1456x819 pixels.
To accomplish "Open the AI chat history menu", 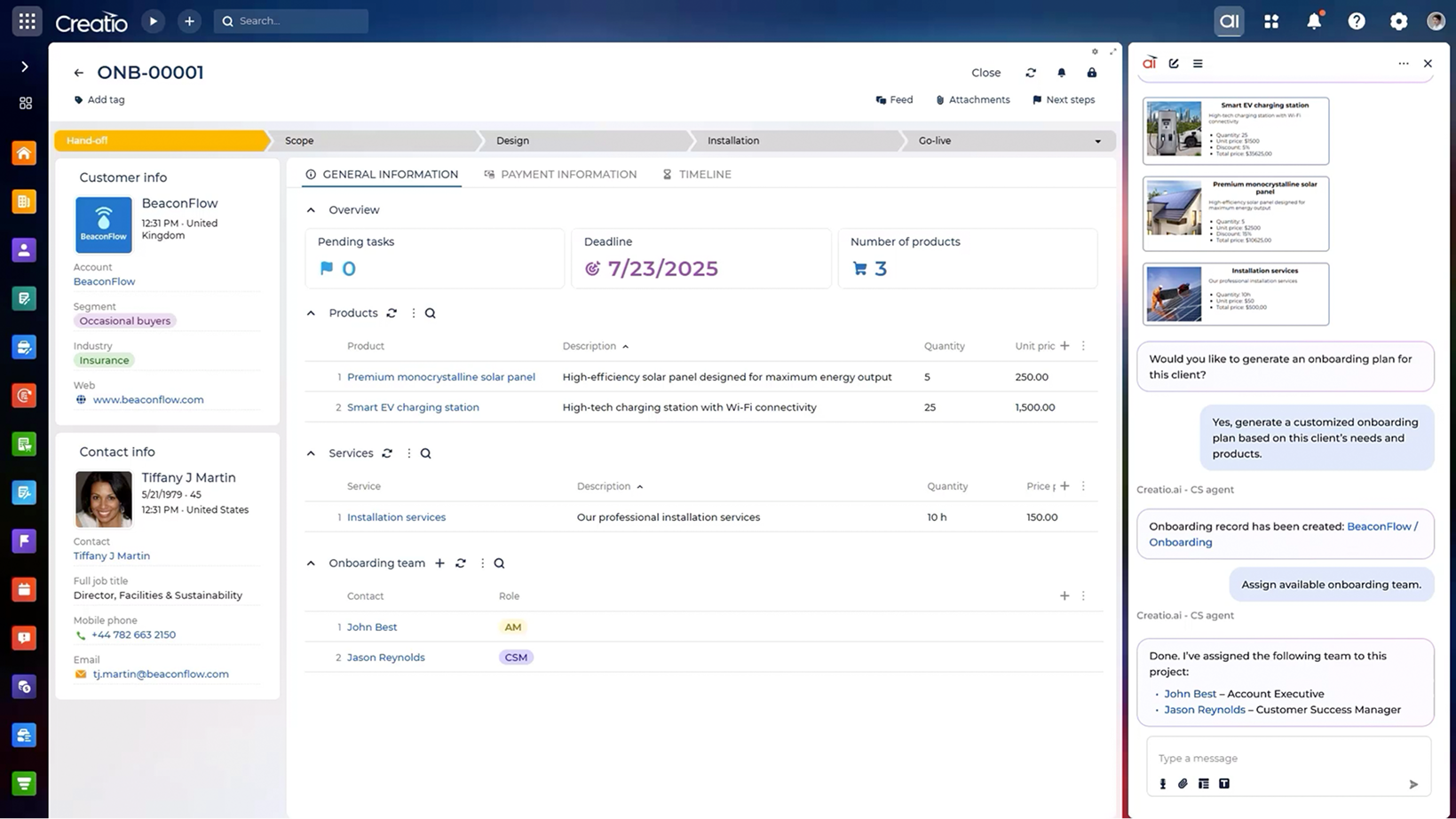I will (1198, 63).
